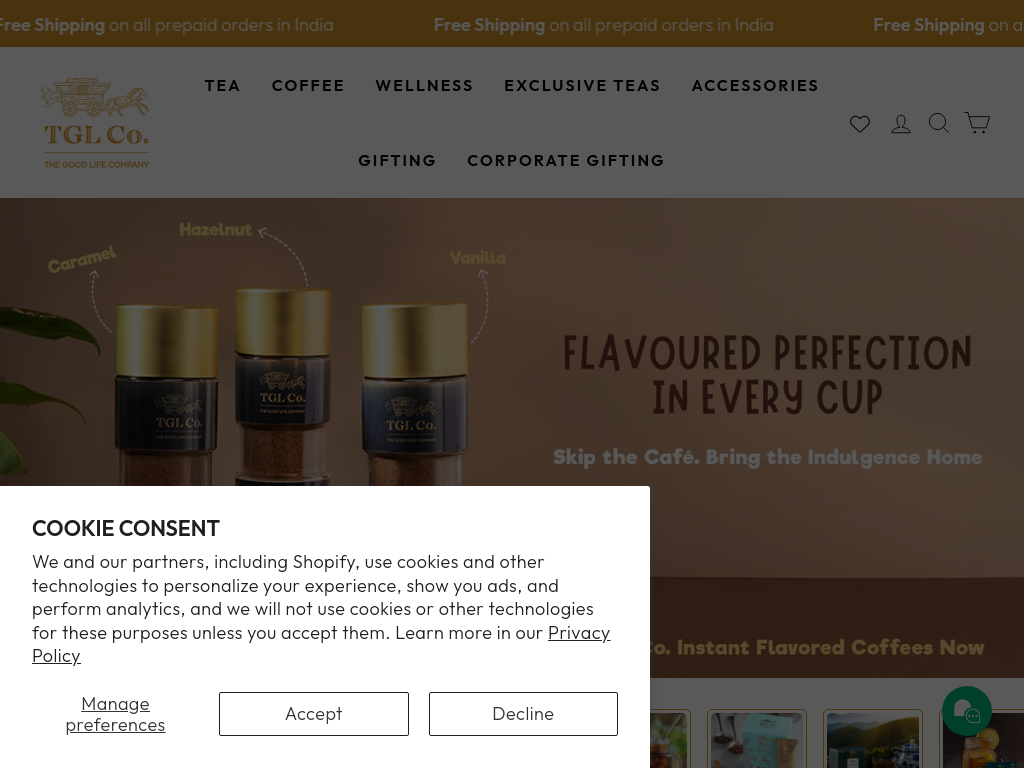
Task: Open the wishlist heart icon
Action: point(859,123)
